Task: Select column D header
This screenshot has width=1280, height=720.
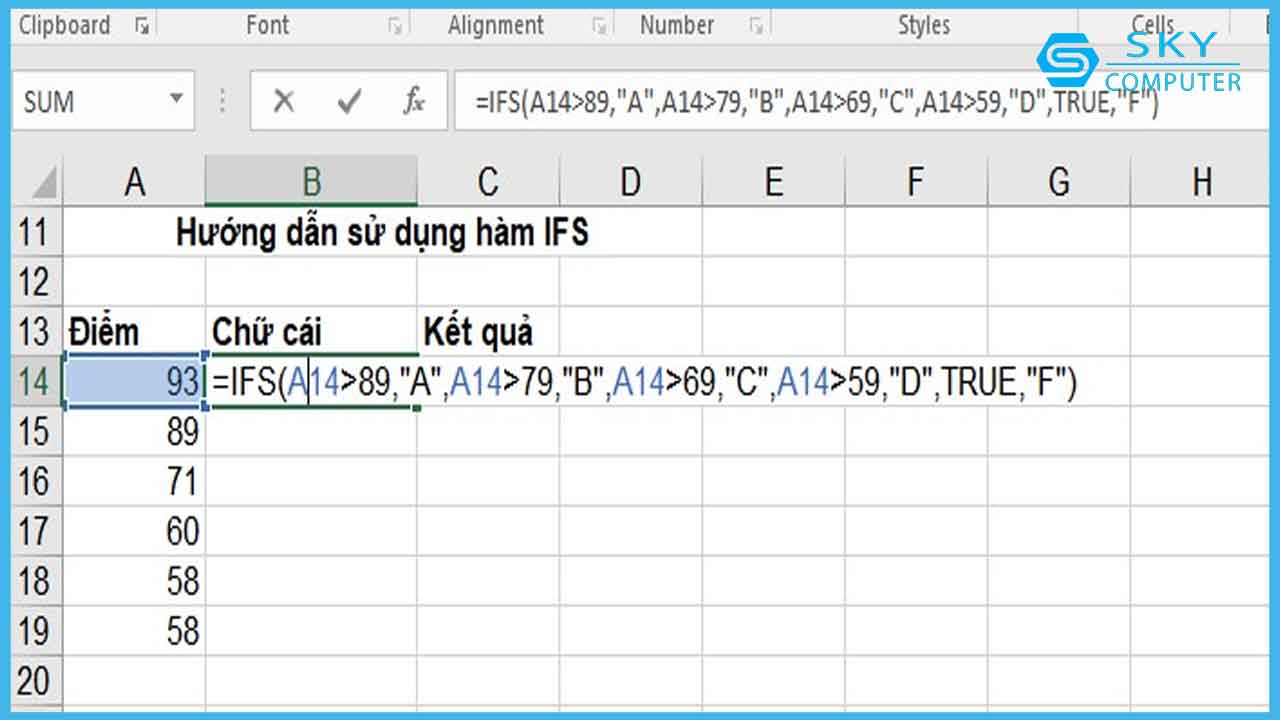Action: (630, 182)
